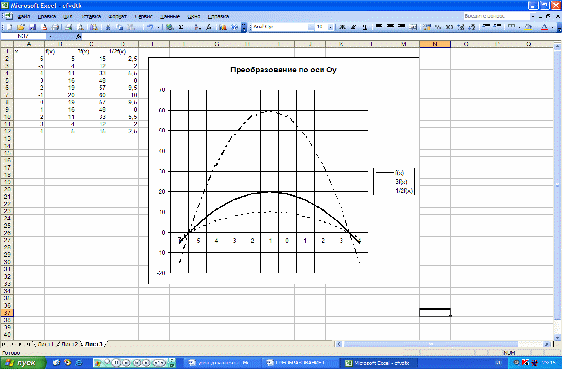This screenshot has height=370, width=563.
Task: Click the Name Box cell reference field
Action: pos(24,36)
